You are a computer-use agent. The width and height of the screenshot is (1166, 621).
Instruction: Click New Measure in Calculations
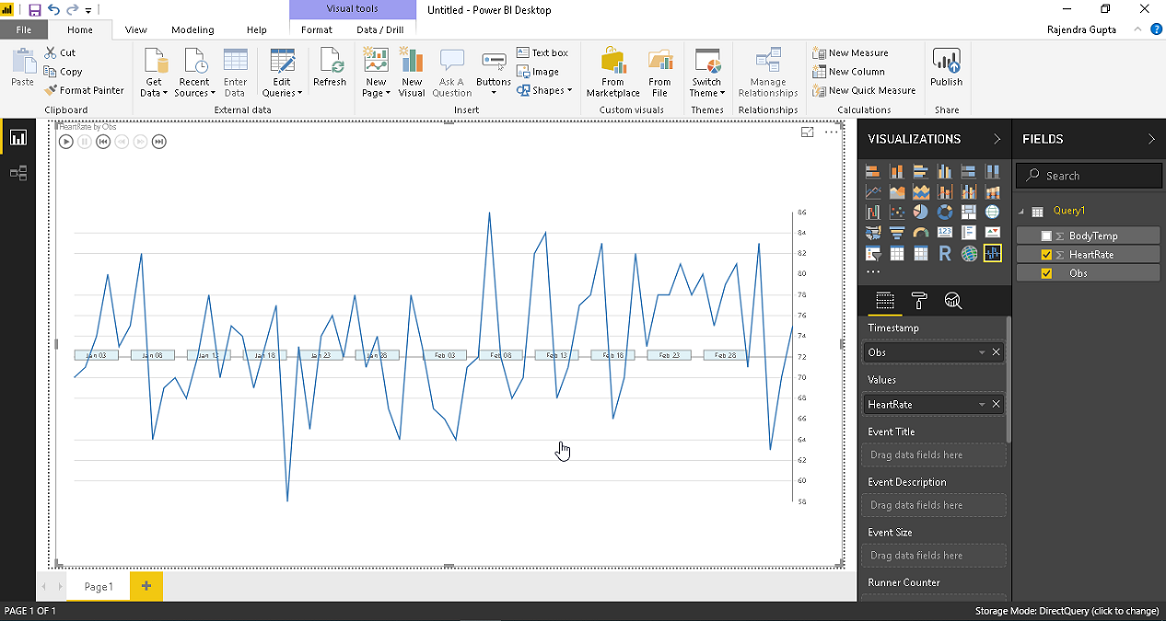tap(850, 53)
